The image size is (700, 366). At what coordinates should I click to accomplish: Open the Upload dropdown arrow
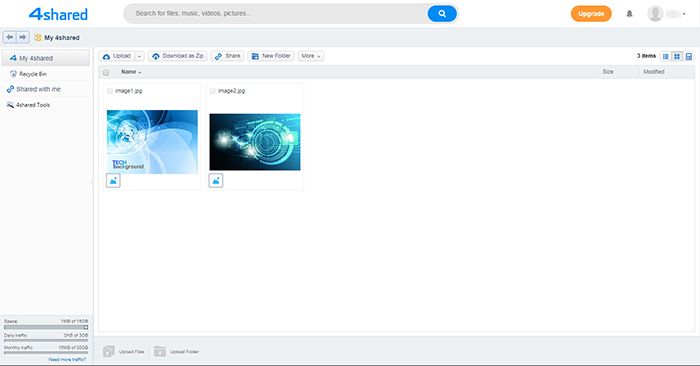coord(139,56)
